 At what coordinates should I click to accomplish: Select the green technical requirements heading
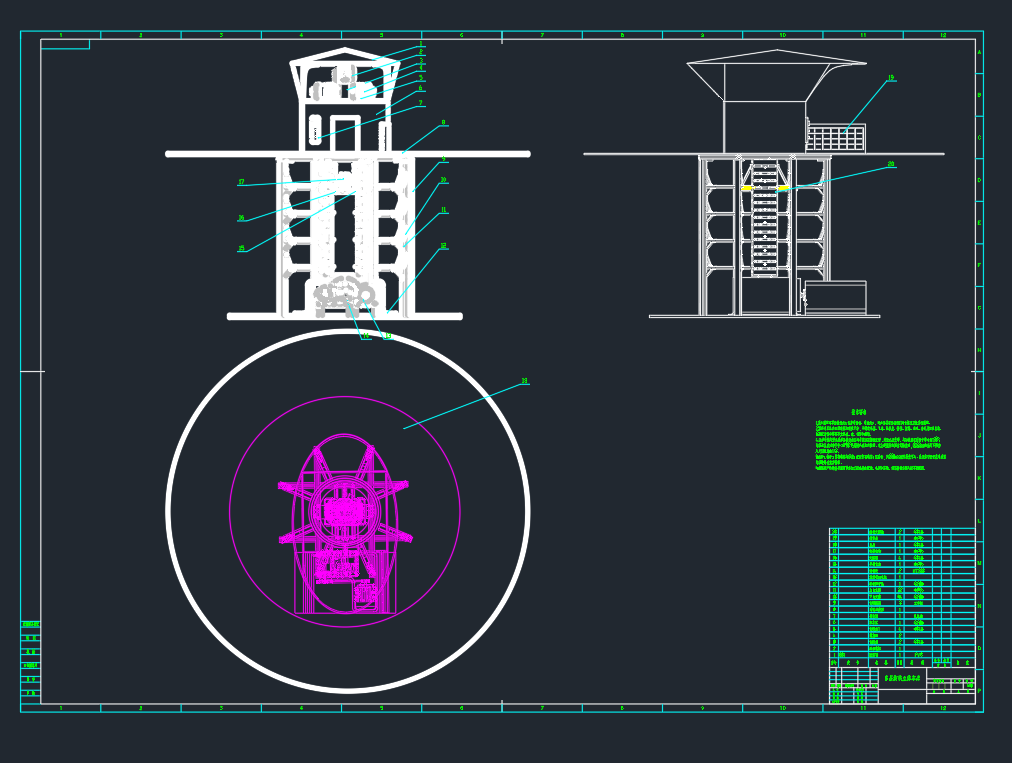click(858, 412)
